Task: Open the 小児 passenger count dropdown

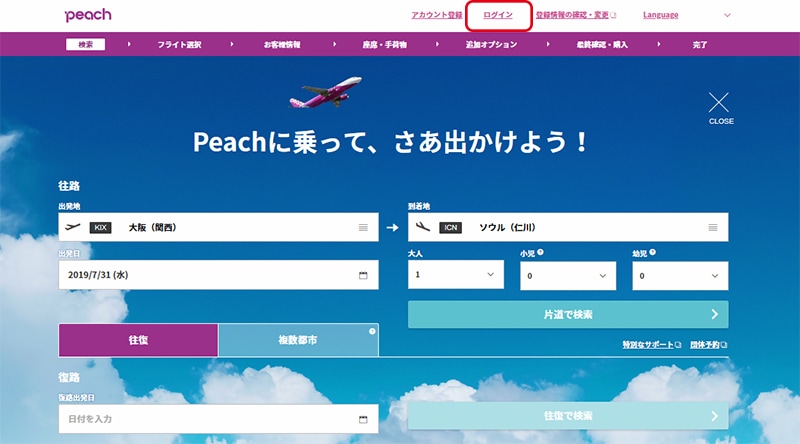Action: point(568,276)
